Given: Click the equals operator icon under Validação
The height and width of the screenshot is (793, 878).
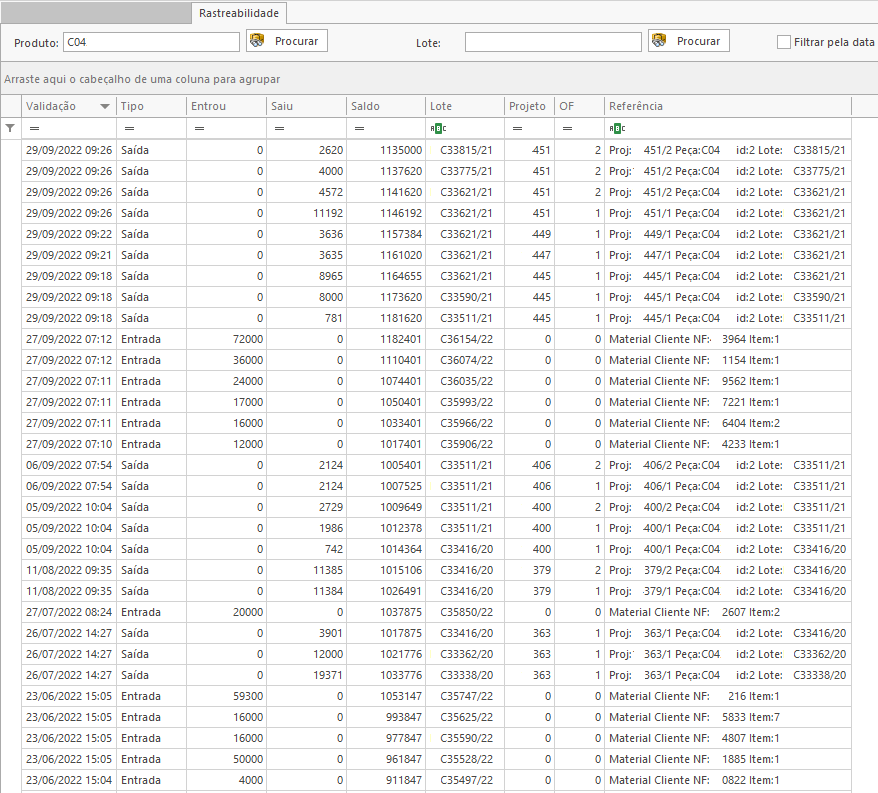Looking at the screenshot, I should click(34, 129).
